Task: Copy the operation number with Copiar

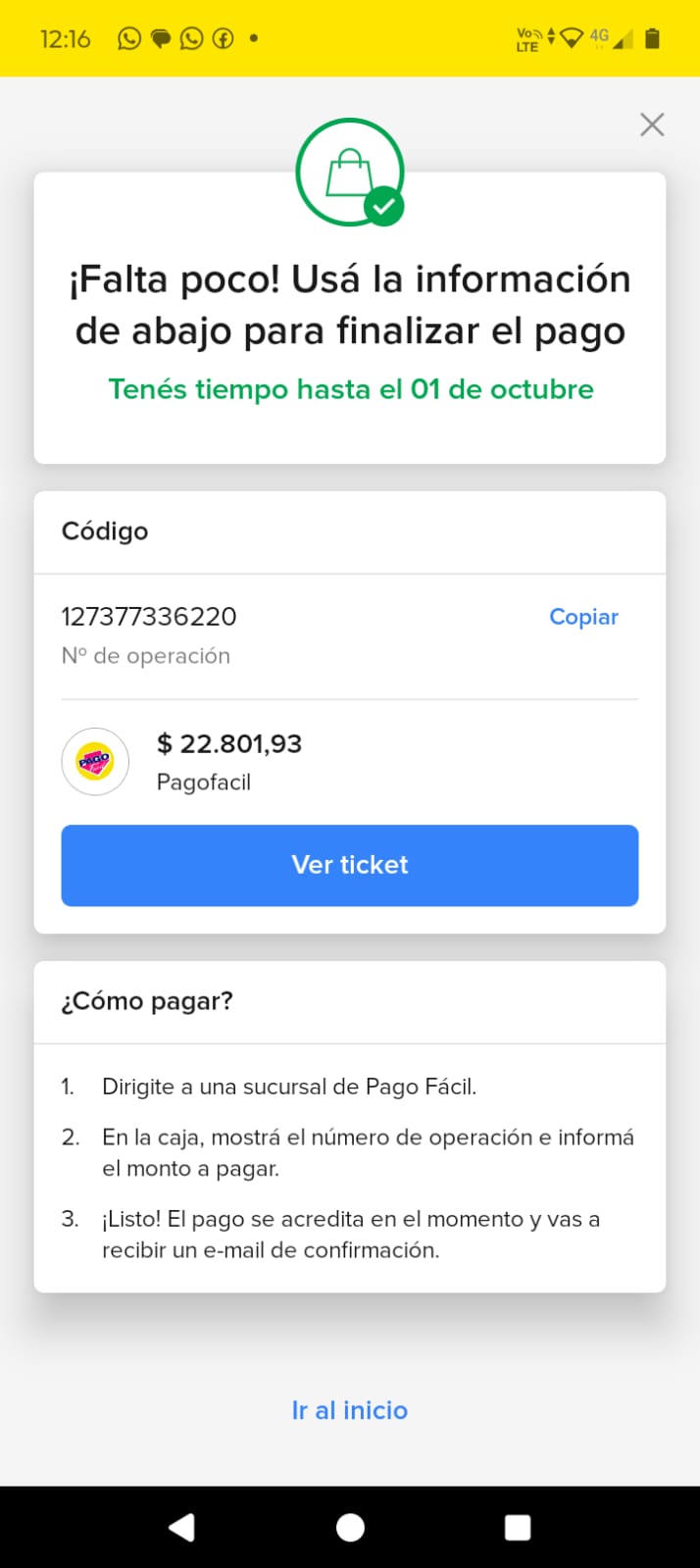Action: 583,617
